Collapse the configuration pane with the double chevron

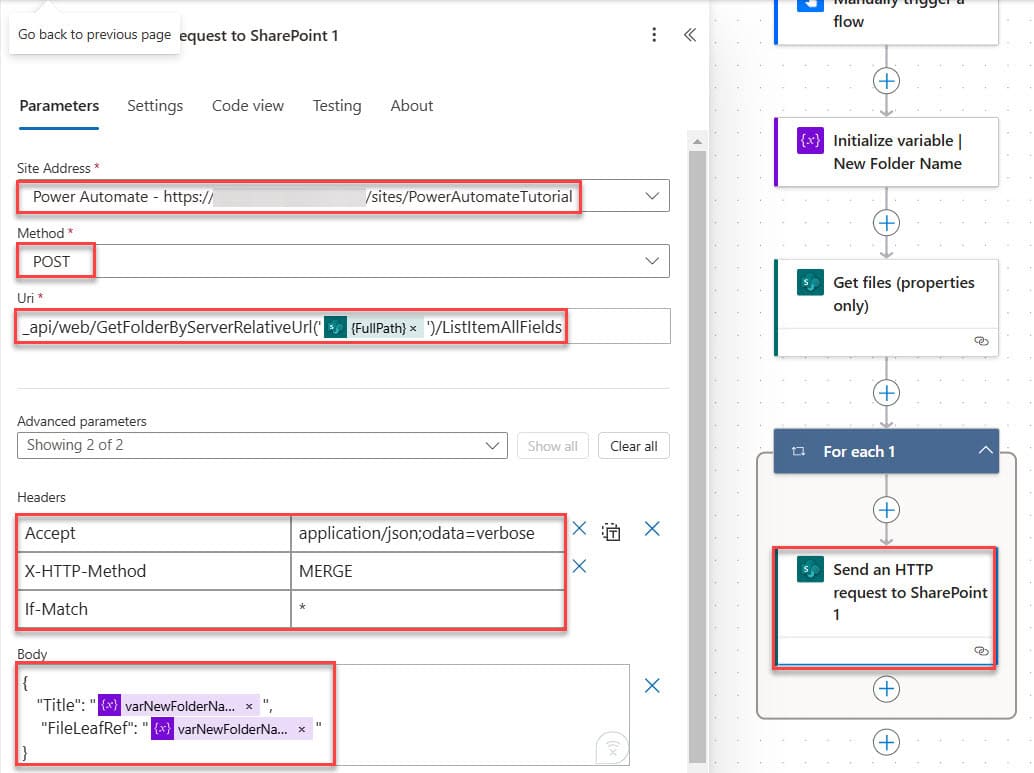coord(689,32)
